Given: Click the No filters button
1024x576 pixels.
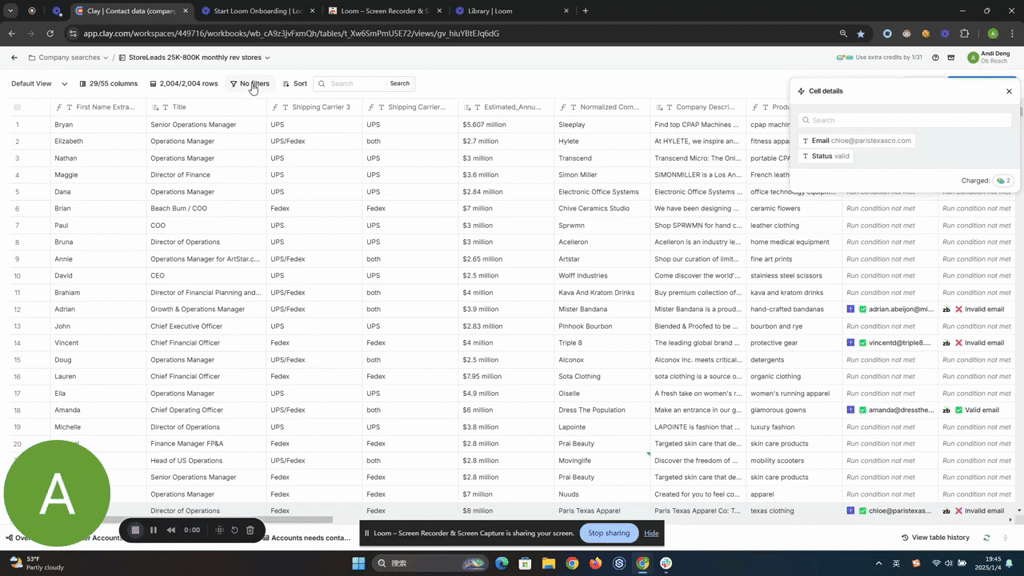Looking at the screenshot, I should pos(249,84).
